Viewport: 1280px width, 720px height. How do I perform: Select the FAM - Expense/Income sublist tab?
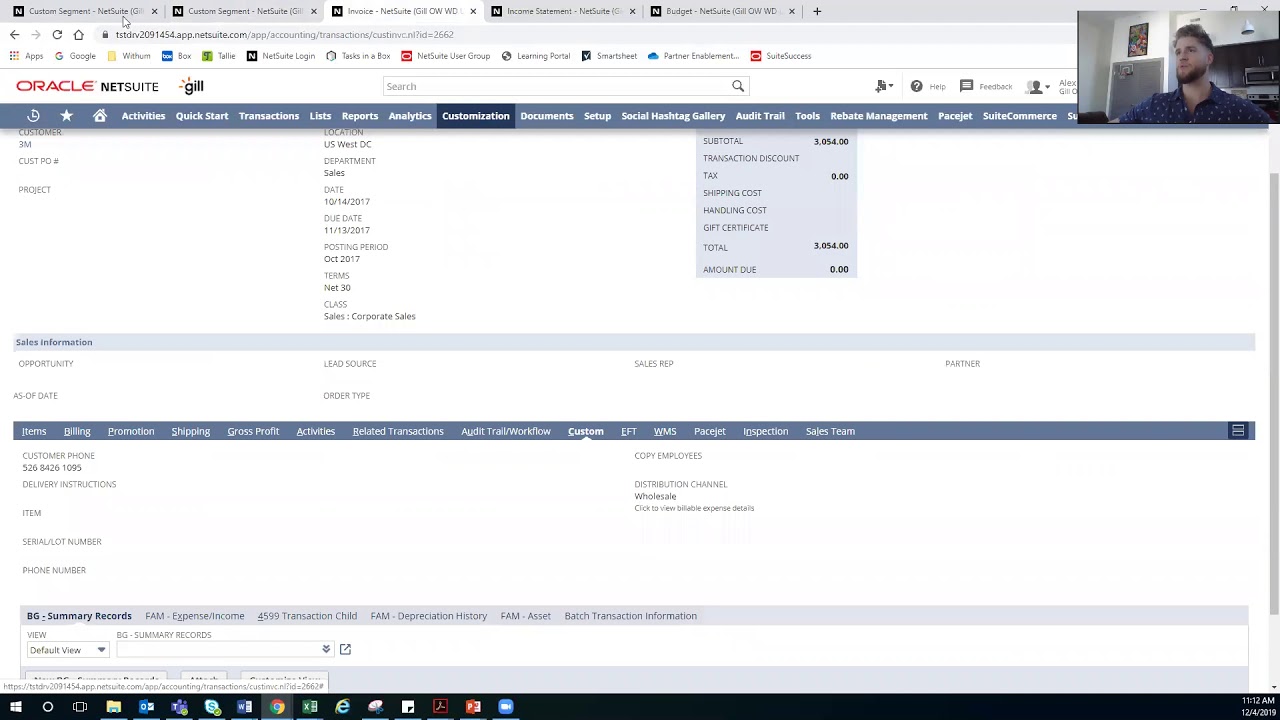pos(195,616)
